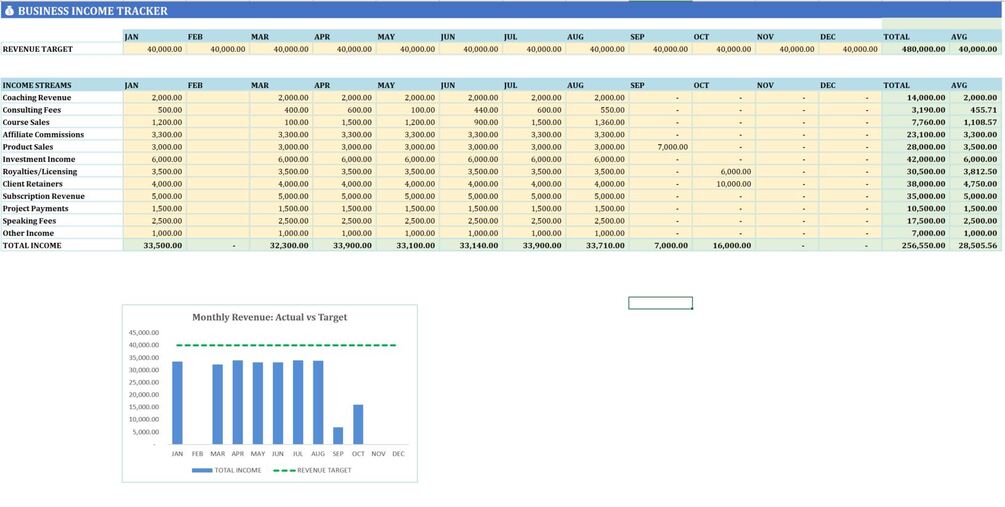Click the empty Coaching Revenue FEB cell
The image size is (1005, 507).
(x=218, y=97)
